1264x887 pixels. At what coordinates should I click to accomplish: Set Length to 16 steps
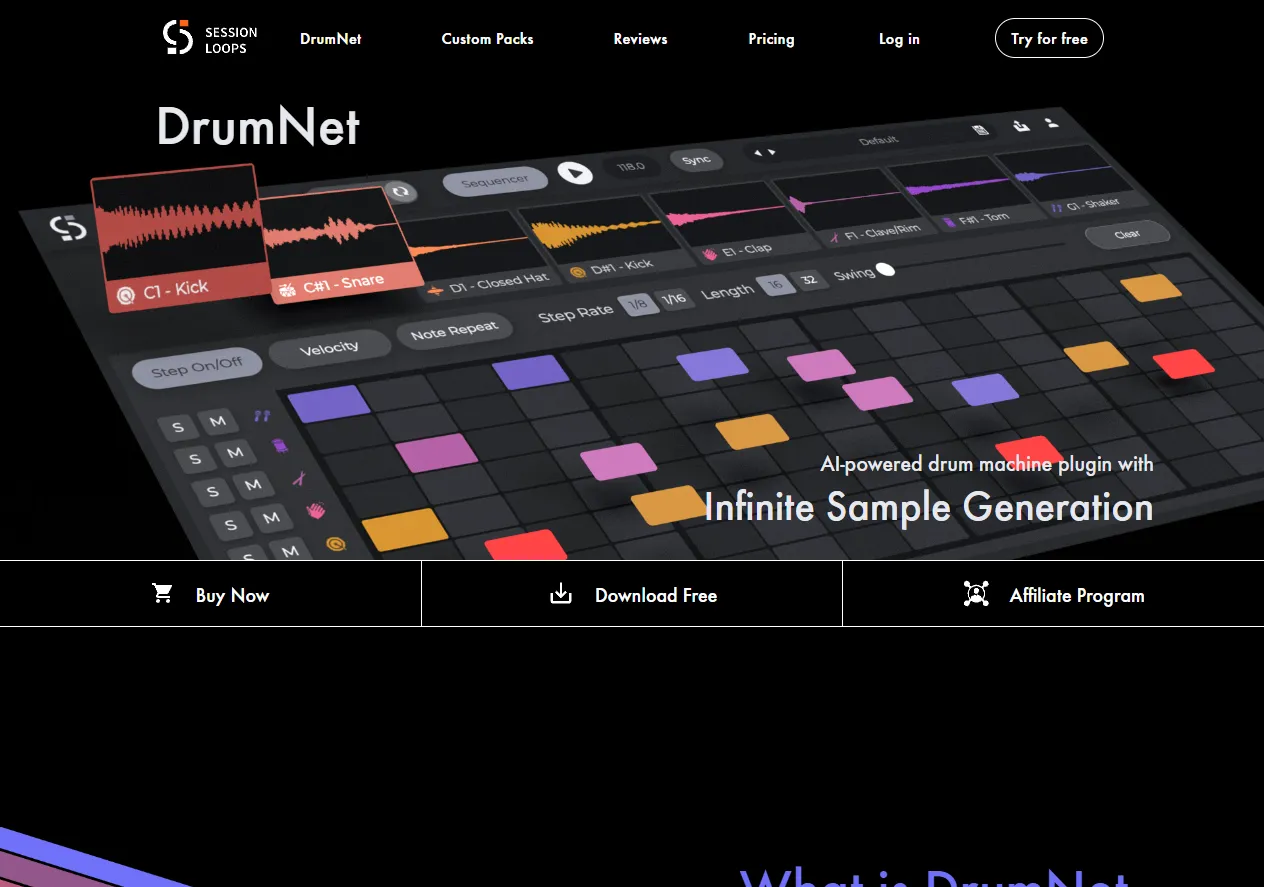(x=774, y=285)
